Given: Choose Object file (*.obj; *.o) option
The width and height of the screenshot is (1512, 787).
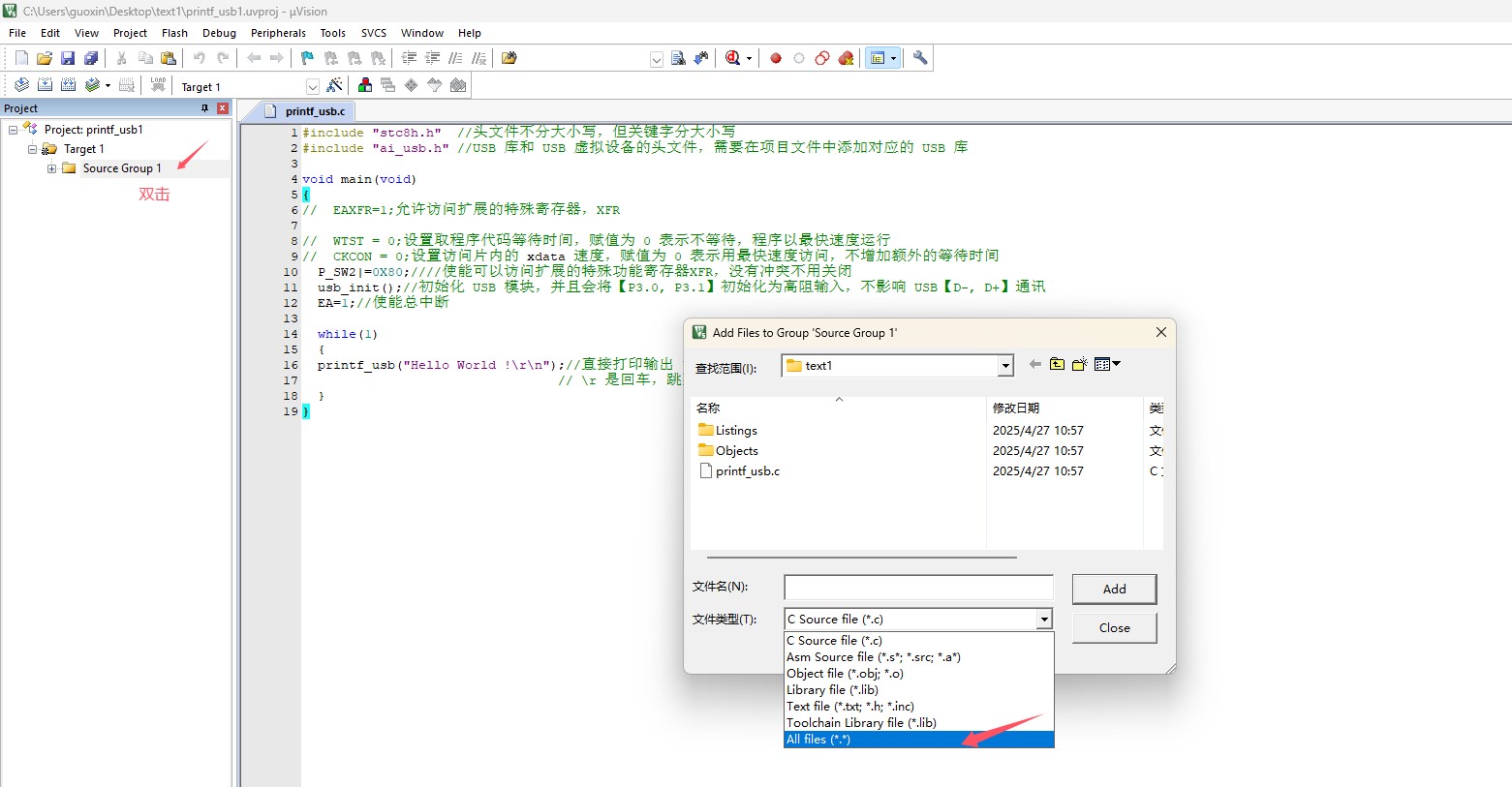Looking at the screenshot, I should [918, 674].
